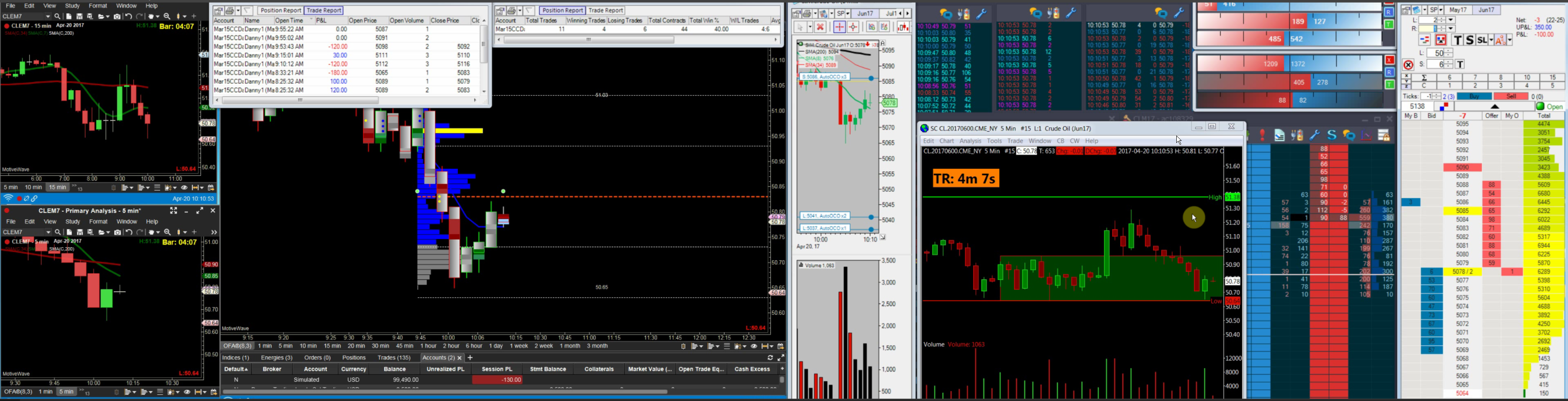1568x401 pixels.
Task: Click the new document icon in Primary Analysis 5 min toolbar
Action: pos(69,232)
